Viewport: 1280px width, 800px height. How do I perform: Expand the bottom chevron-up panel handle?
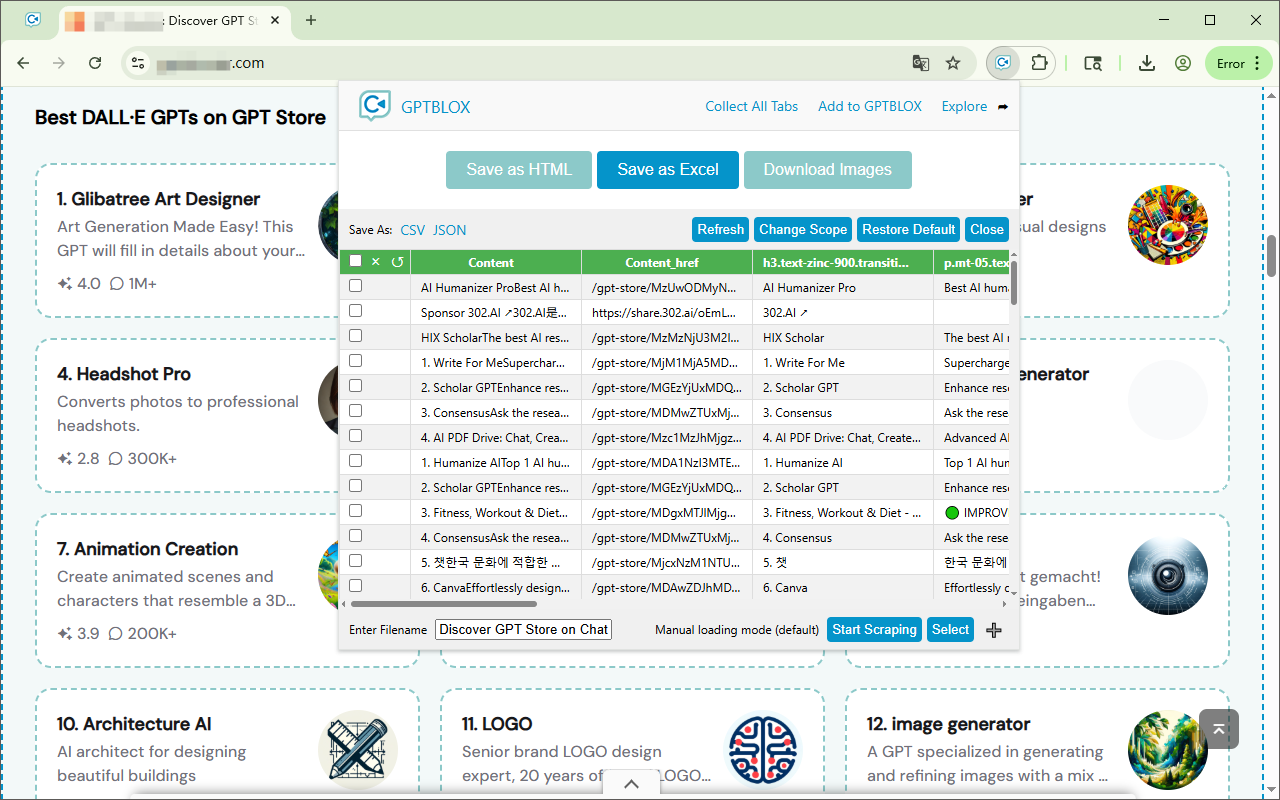[631, 784]
